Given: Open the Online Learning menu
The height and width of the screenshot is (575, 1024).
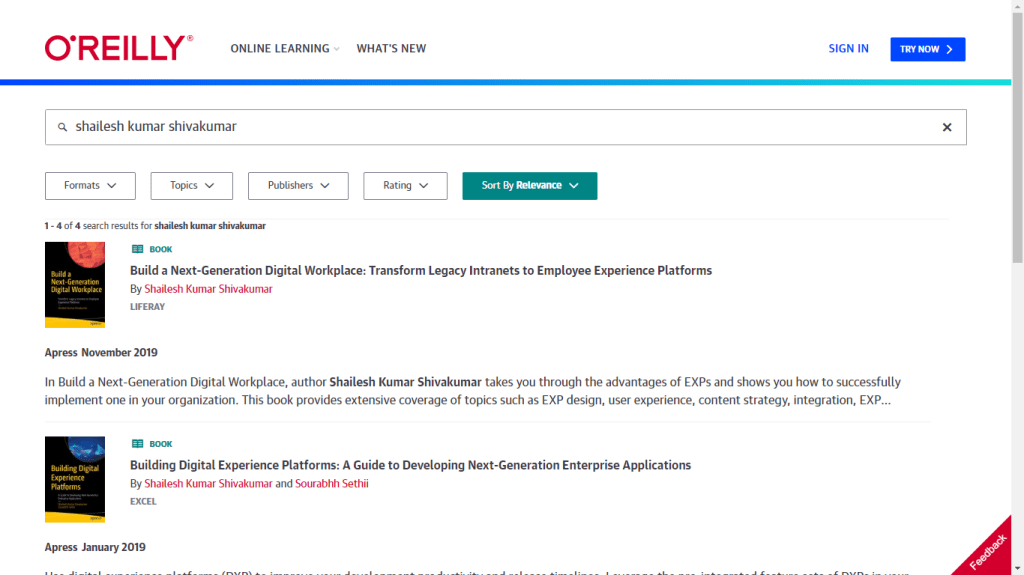Looking at the screenshot, I should click(284, 49).
